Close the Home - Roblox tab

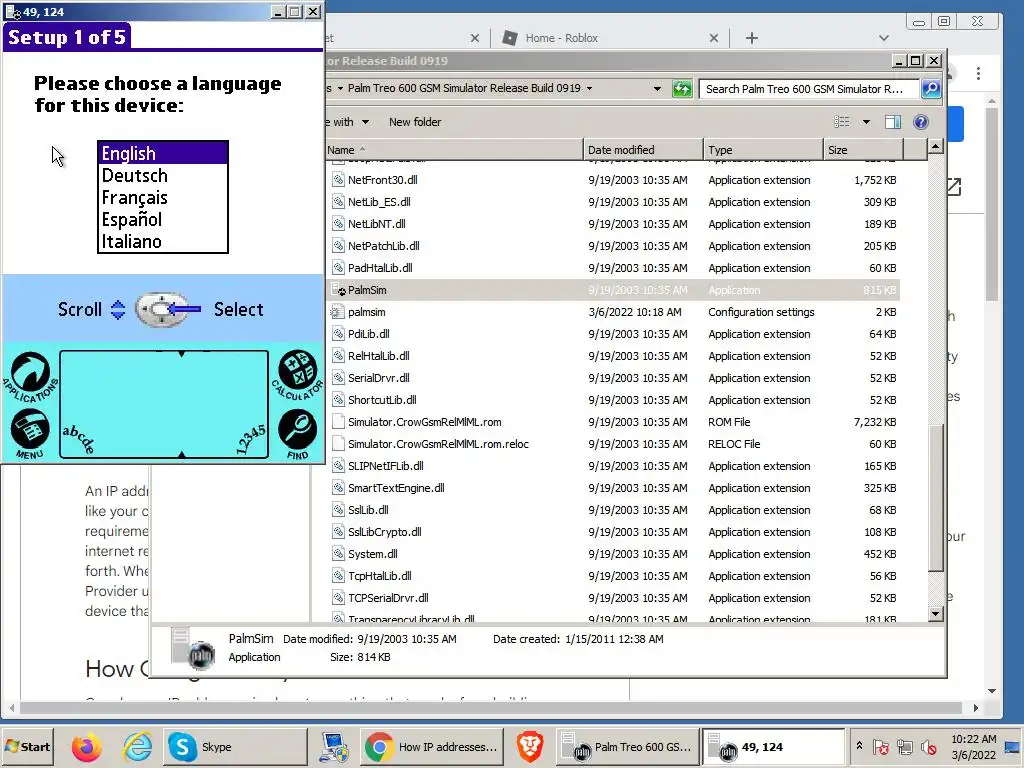click(x=714, y=38)
